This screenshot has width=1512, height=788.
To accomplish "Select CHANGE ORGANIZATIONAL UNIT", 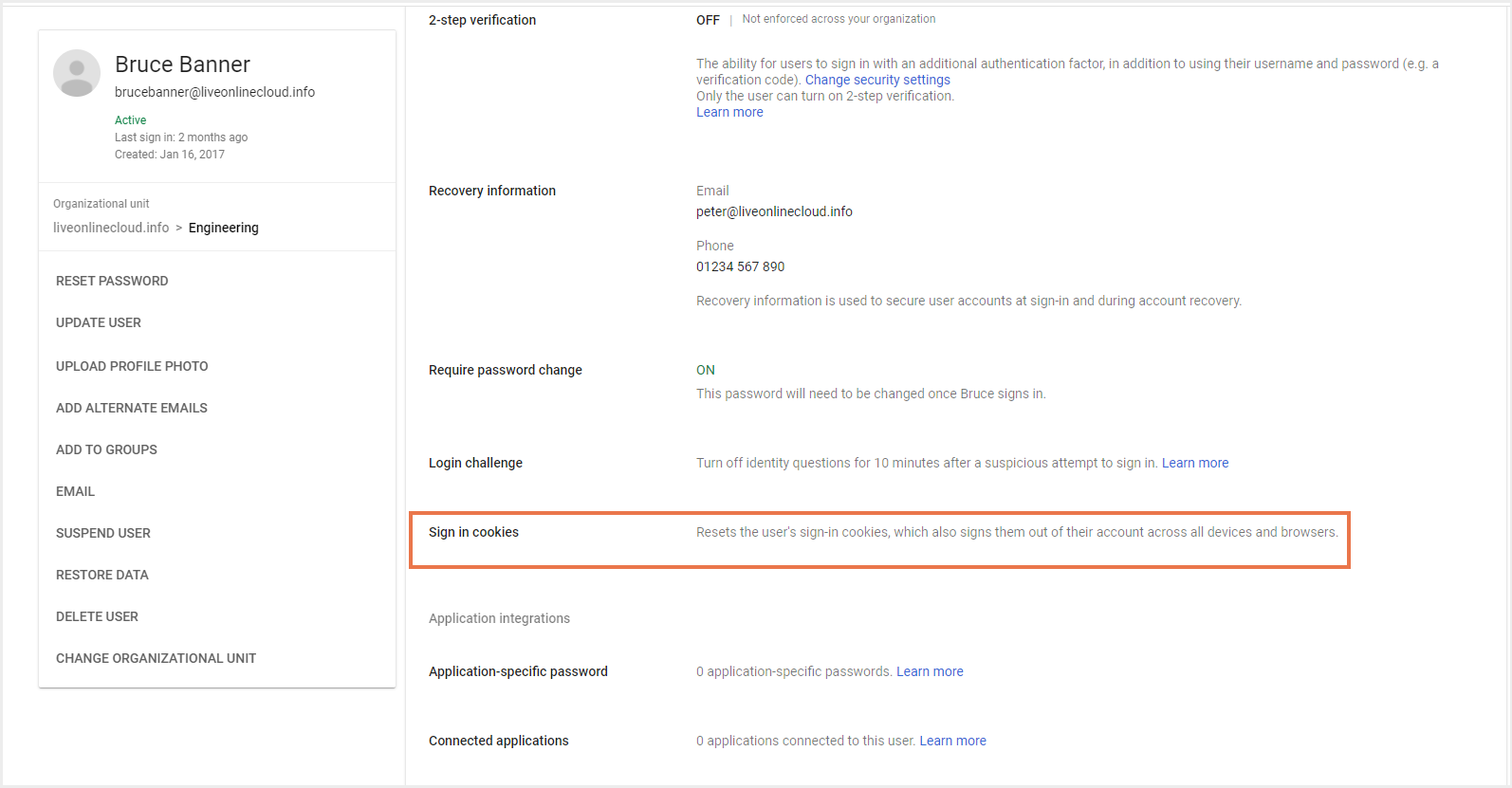I will pos(157,658).
